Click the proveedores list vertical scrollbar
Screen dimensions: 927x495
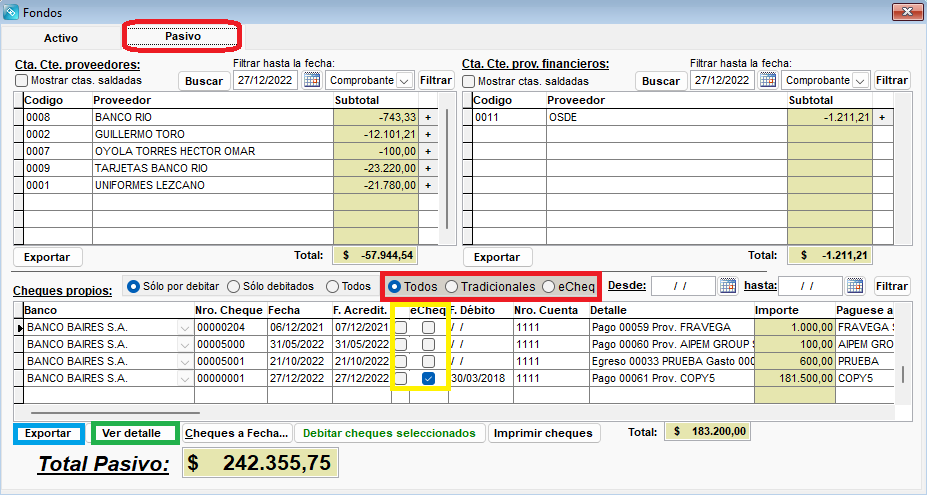448,169
